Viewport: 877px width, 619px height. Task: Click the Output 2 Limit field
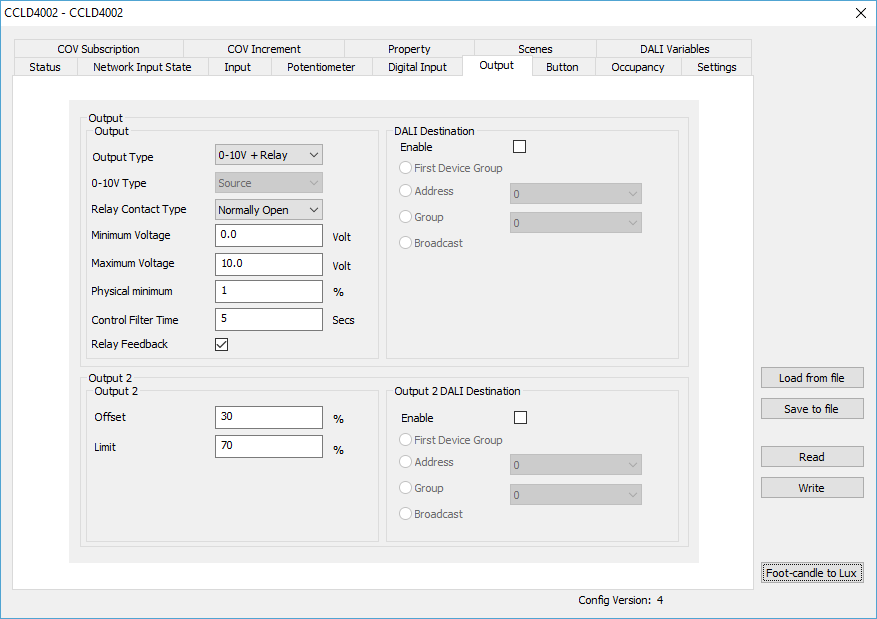(268, 446)
